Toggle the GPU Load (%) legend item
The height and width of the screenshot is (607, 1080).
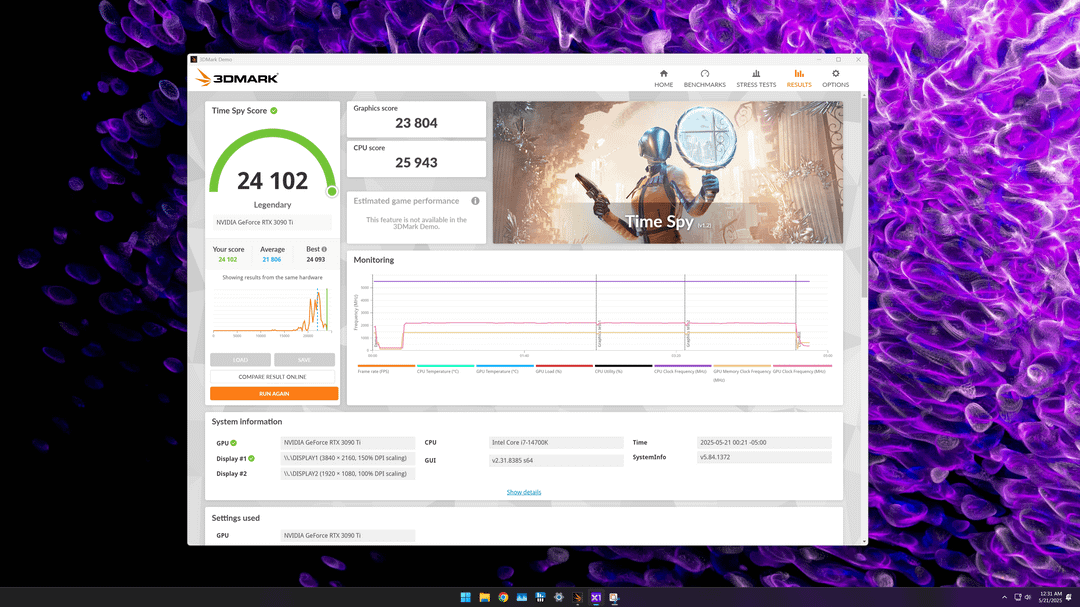tap(563, 369)
